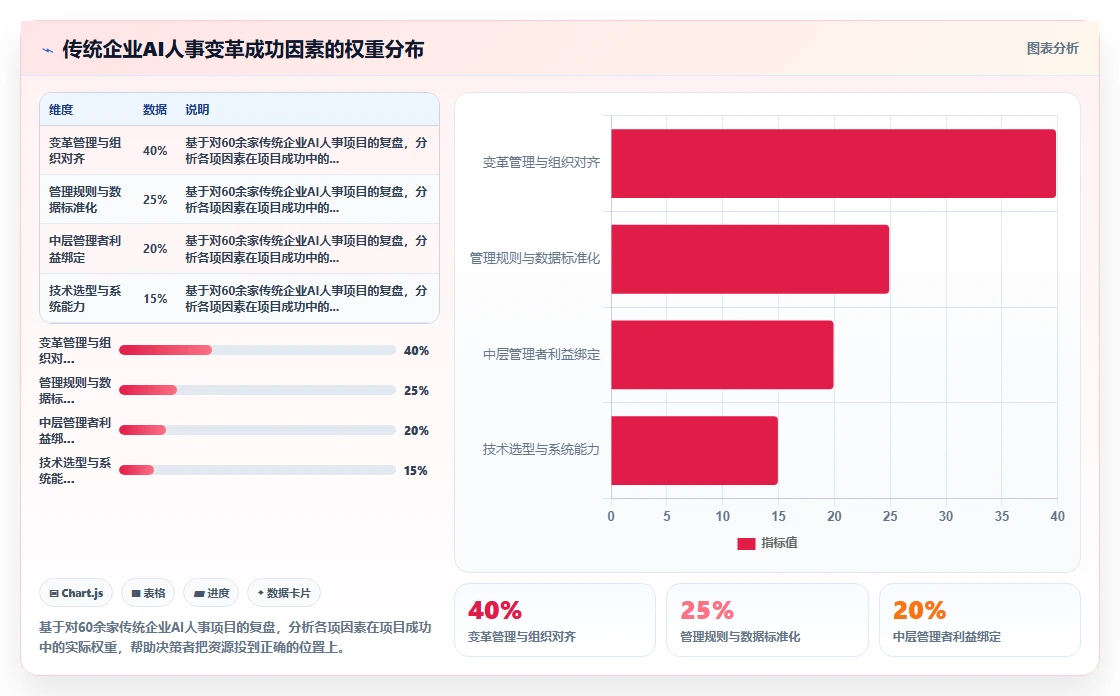
Task: Click the chart y-axis label 变革管理与组织对齐
Action: (x=541, y=163)
